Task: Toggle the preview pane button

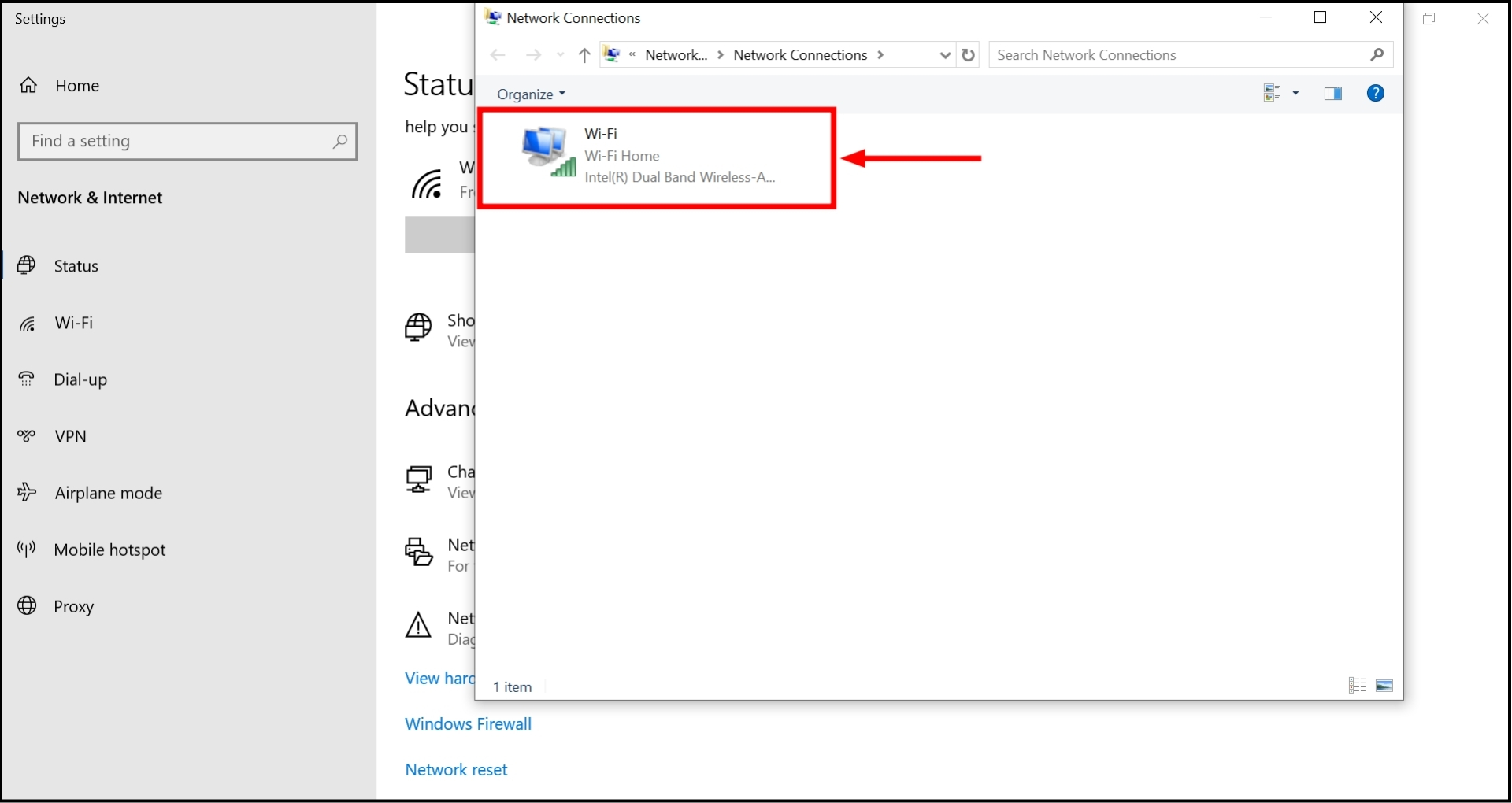Action: pyautogui.click(x=1333, y=94)
